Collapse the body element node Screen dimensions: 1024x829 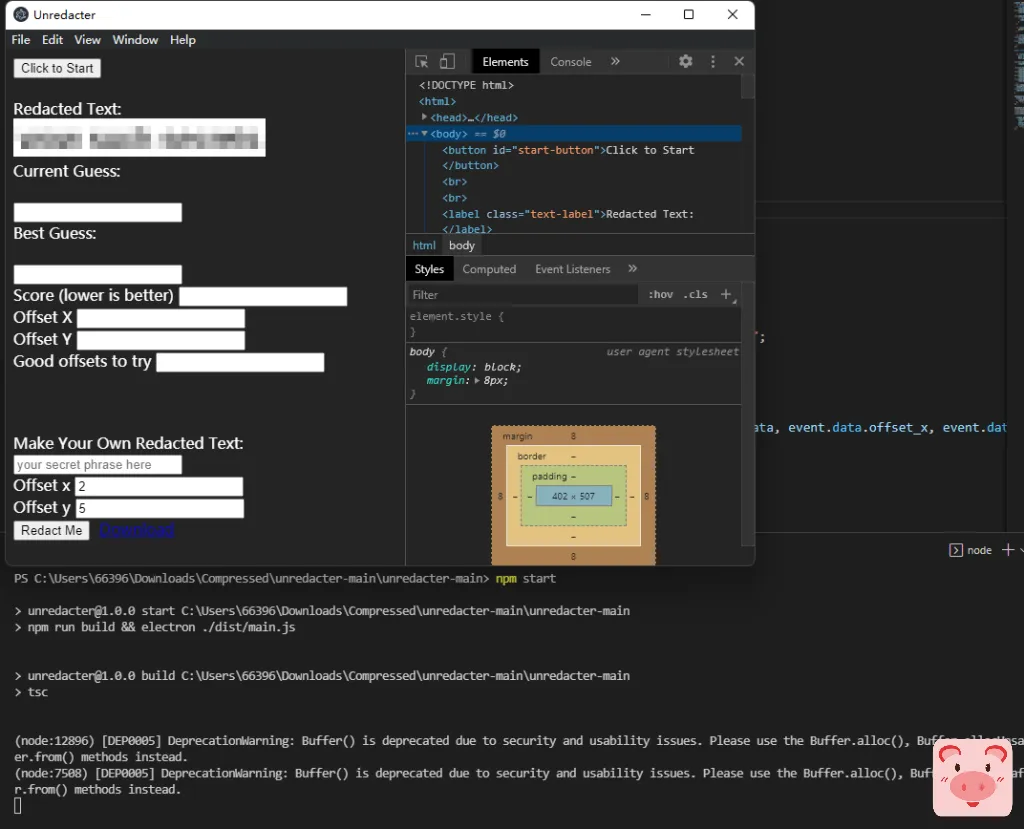(x=425, y=134)
